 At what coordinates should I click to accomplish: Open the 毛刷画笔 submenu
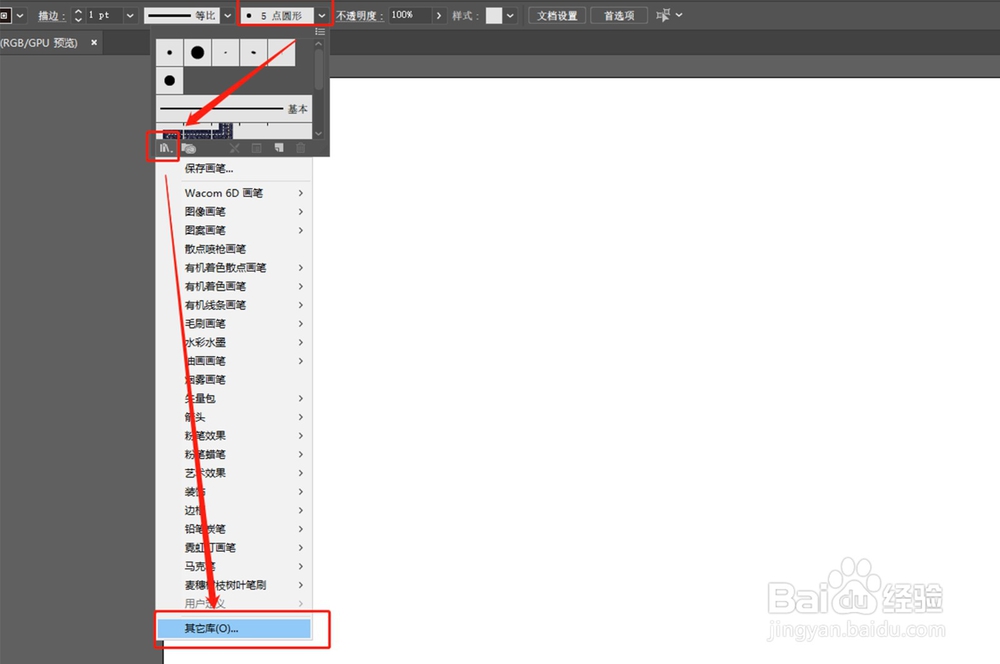click(x=234, y=323)
